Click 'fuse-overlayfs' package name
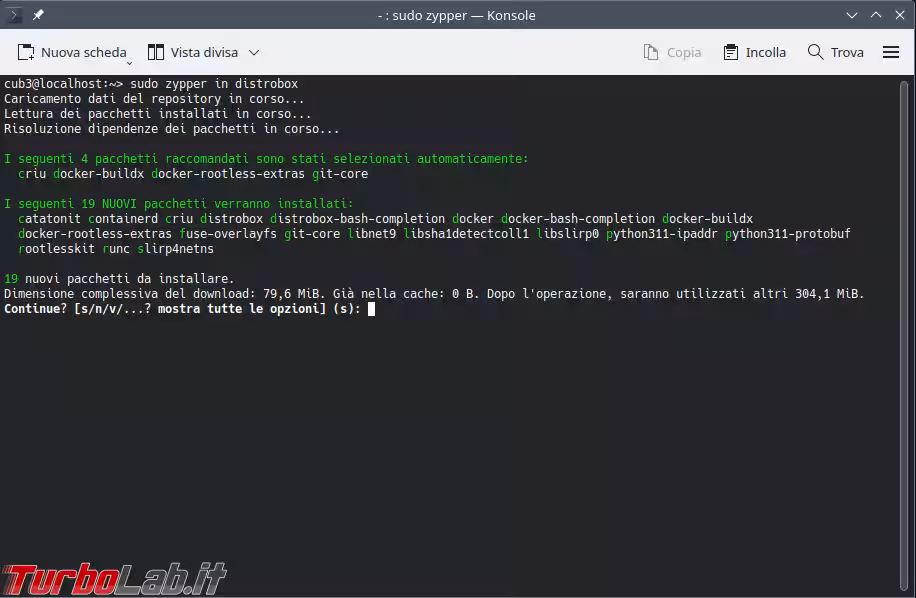 (x=228, y=234)
